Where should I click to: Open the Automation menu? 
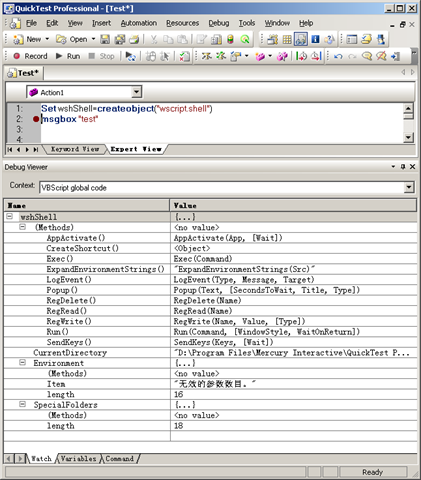[x=139, y=23]
